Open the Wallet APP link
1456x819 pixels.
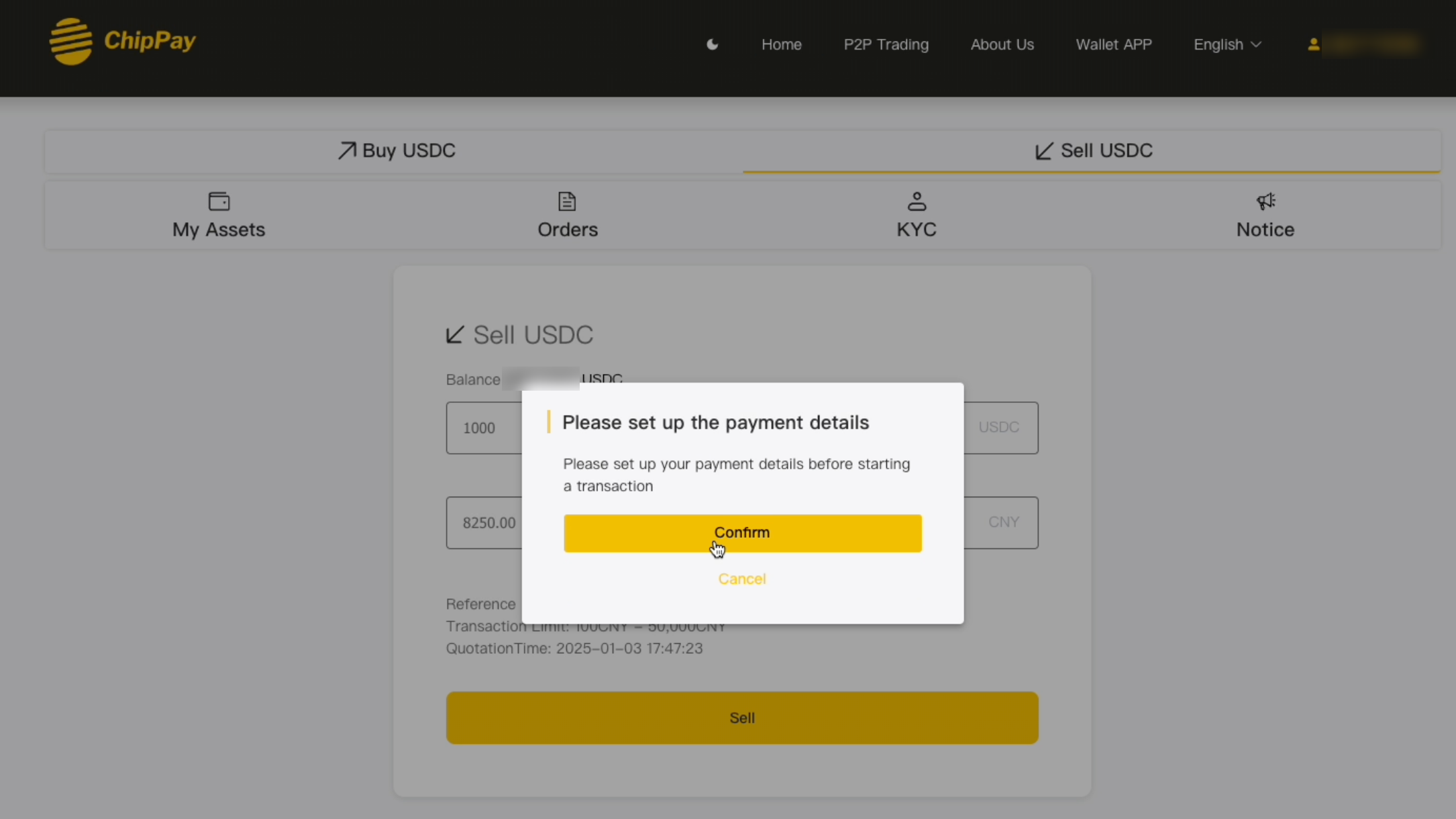(x=1113, y=44)
